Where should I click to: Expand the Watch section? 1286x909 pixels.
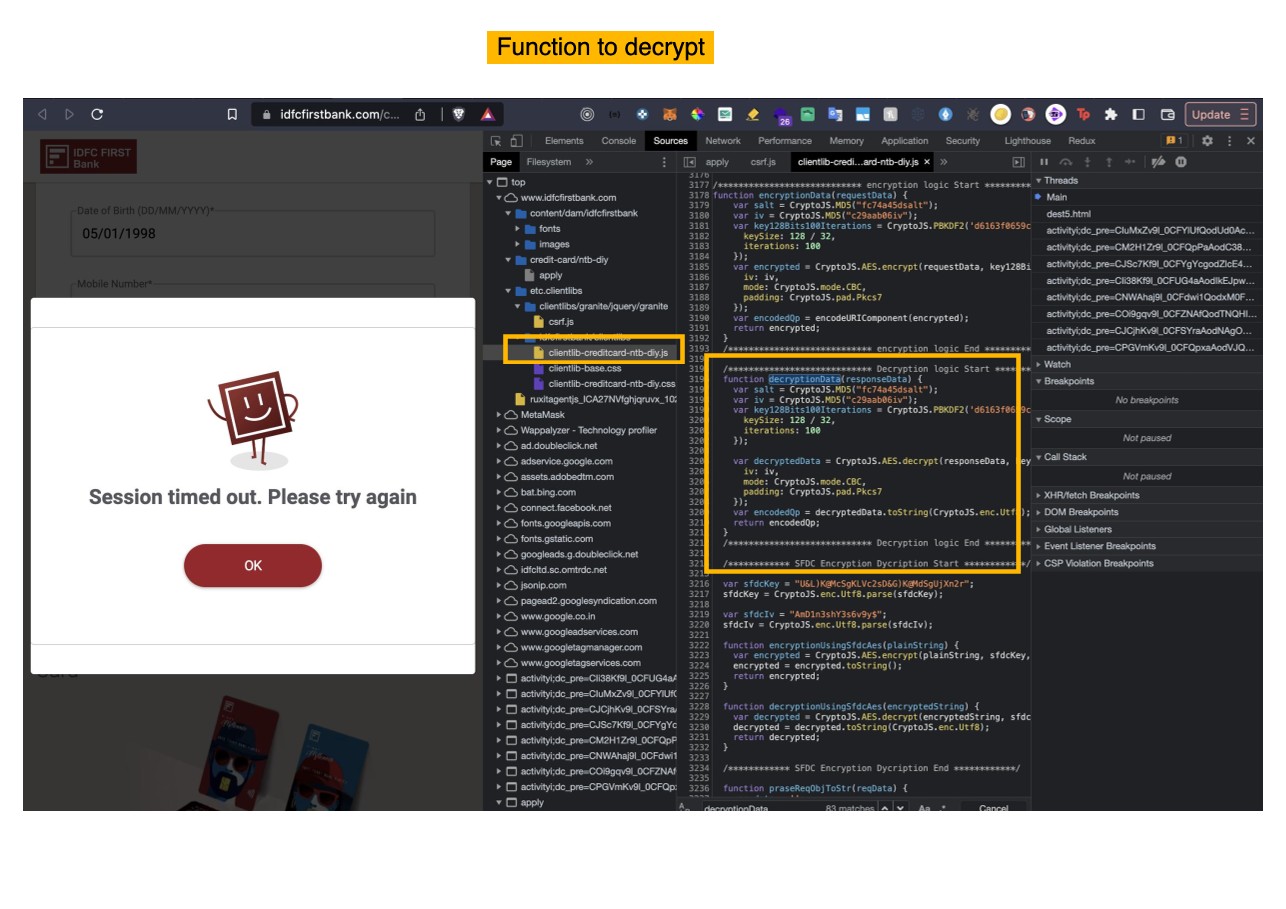point(1146,364)
